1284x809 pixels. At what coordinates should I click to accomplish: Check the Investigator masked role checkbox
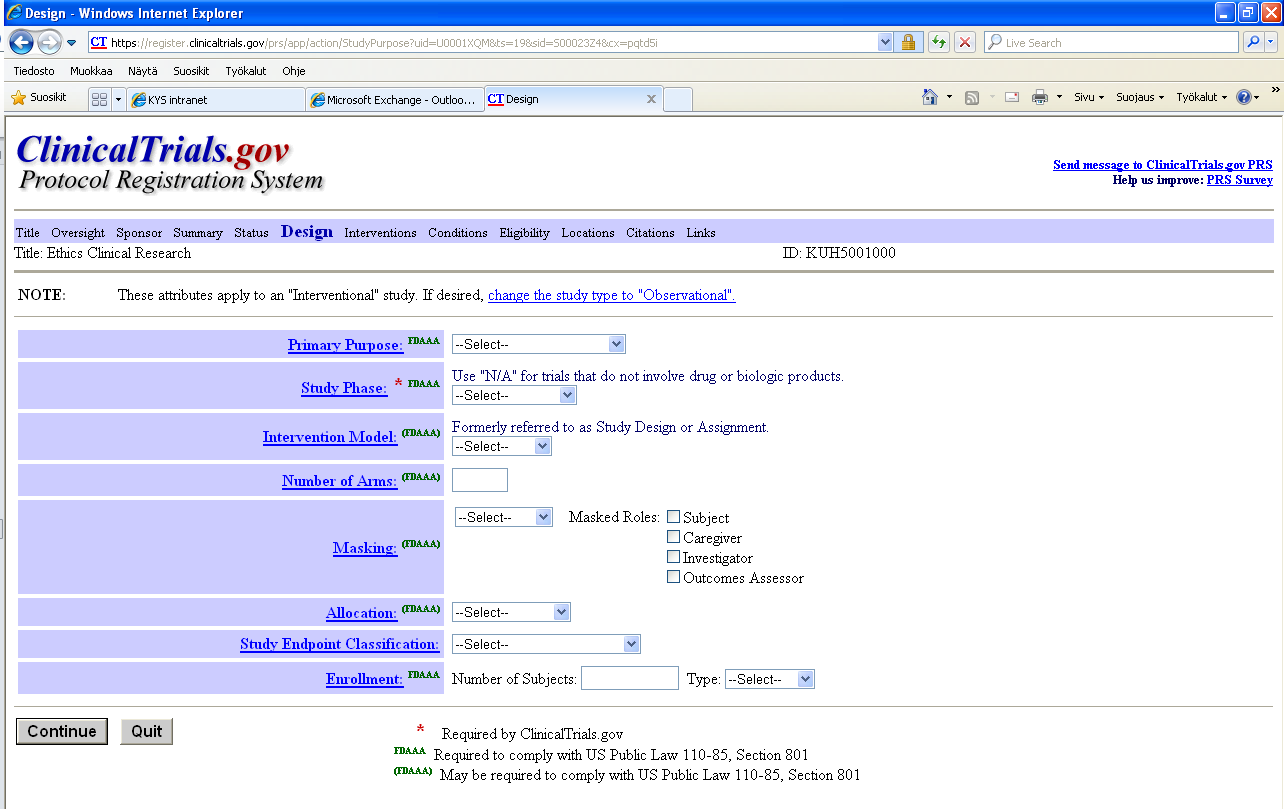click(x=674, y=557)
